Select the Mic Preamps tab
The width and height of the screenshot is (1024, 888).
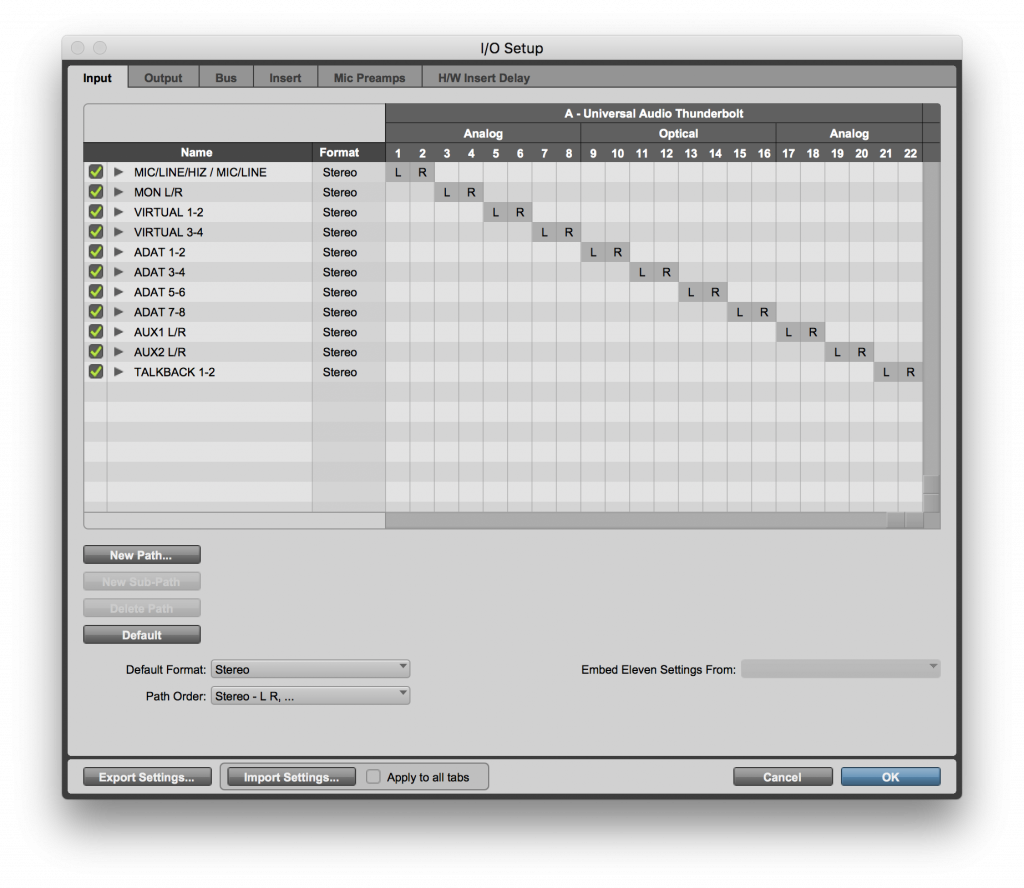[368, 76]
